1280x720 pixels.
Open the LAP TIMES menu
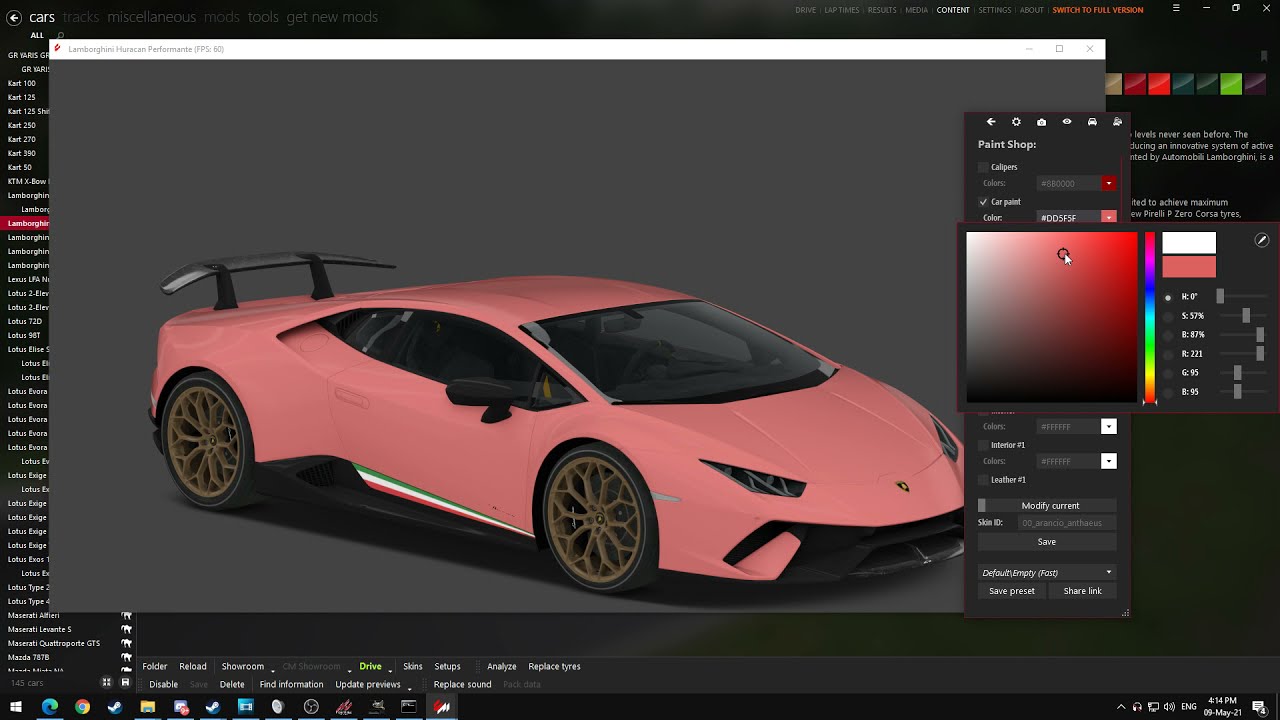pyautogui.click(x=841, y=10)
